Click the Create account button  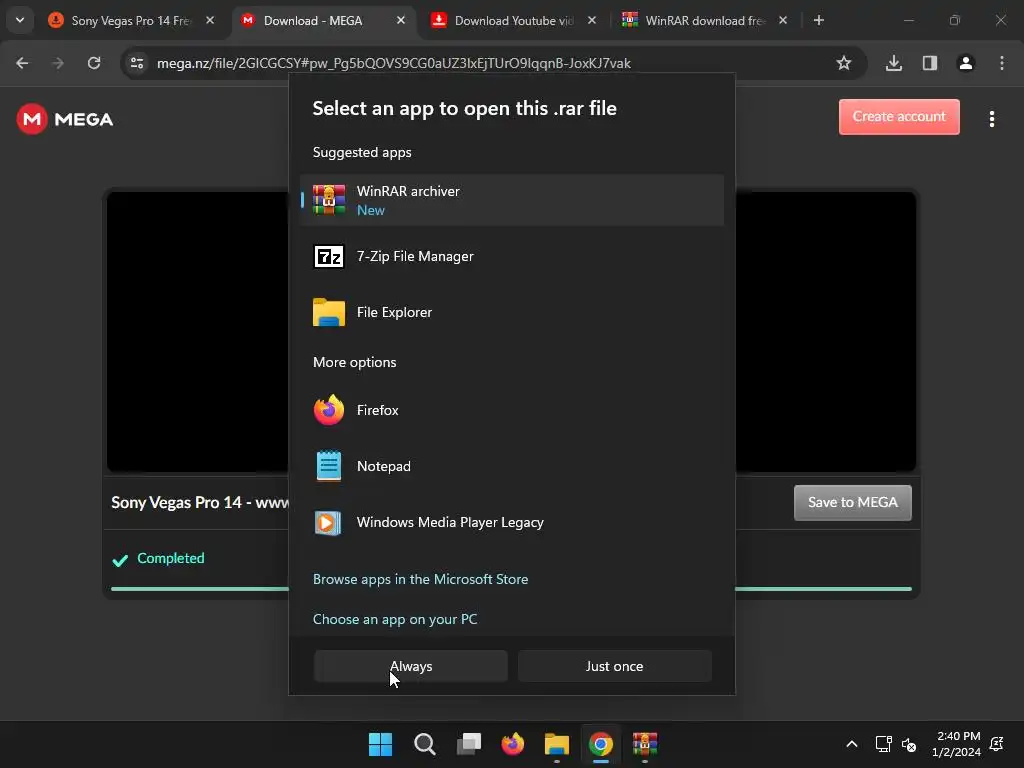pos(899,117)
